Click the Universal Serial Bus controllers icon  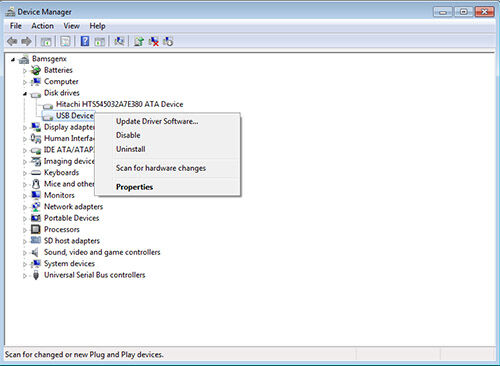click(36, 275)
